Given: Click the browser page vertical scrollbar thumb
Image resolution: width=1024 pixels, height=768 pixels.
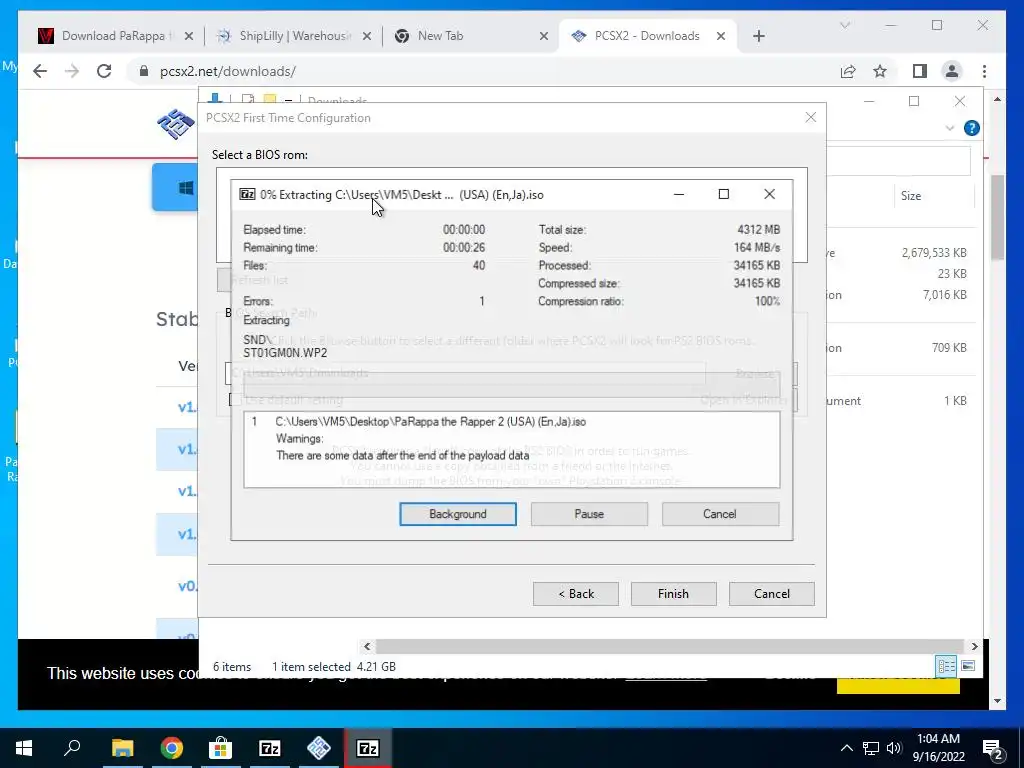Looking at the screenshot, I should (997, 217).
